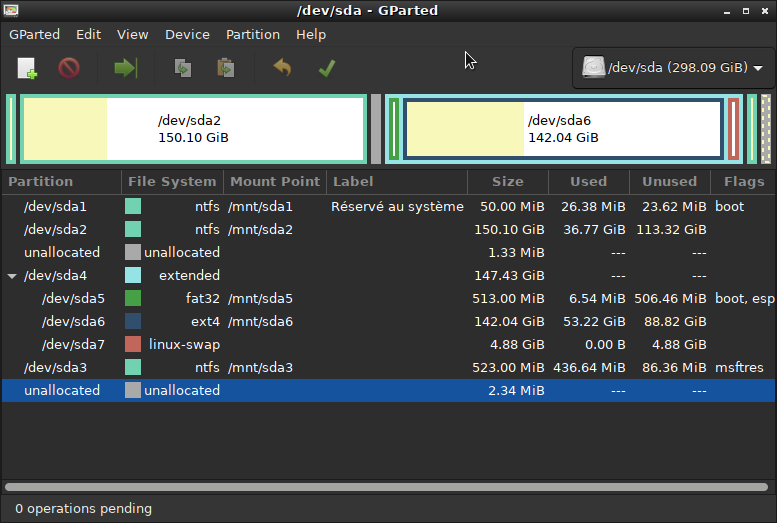Screen dimensions: 777x523
Task: Click the linux-swap file system cell
Action: pos(184,345)
